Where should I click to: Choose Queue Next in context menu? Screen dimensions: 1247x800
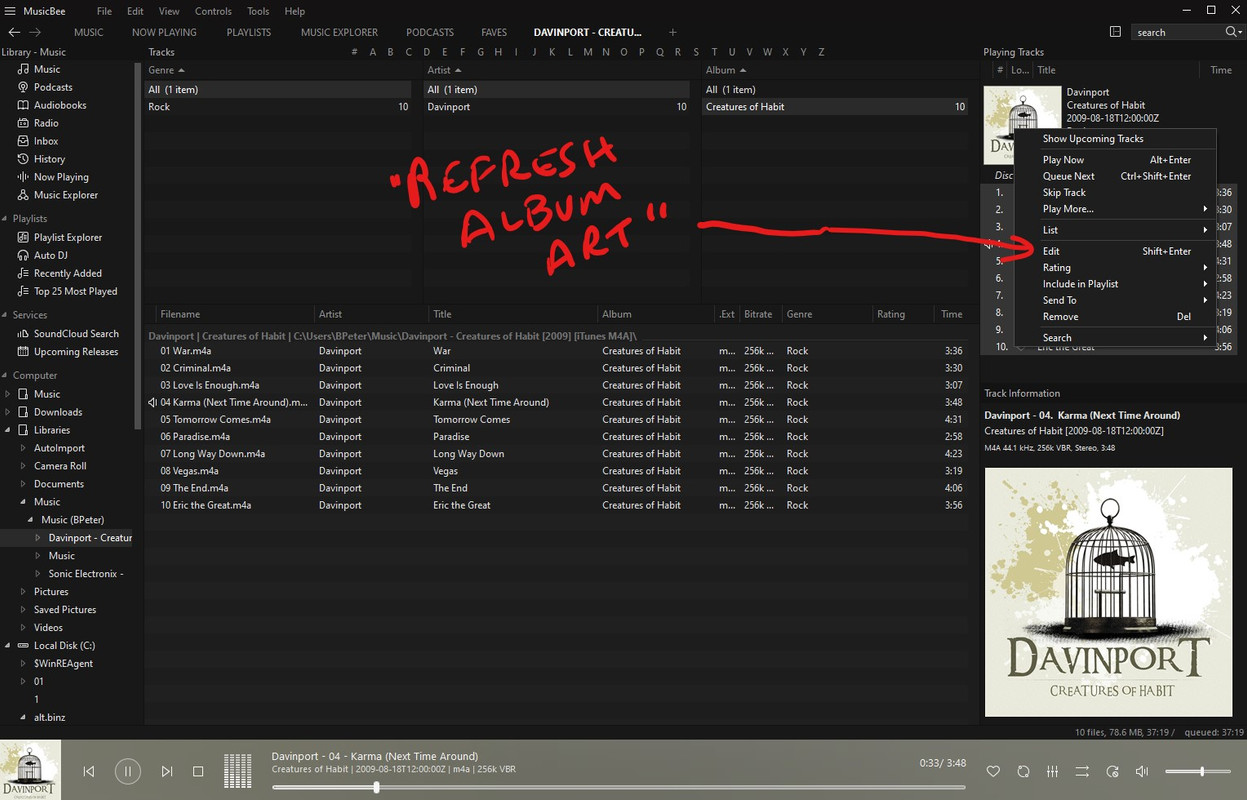1115,176
